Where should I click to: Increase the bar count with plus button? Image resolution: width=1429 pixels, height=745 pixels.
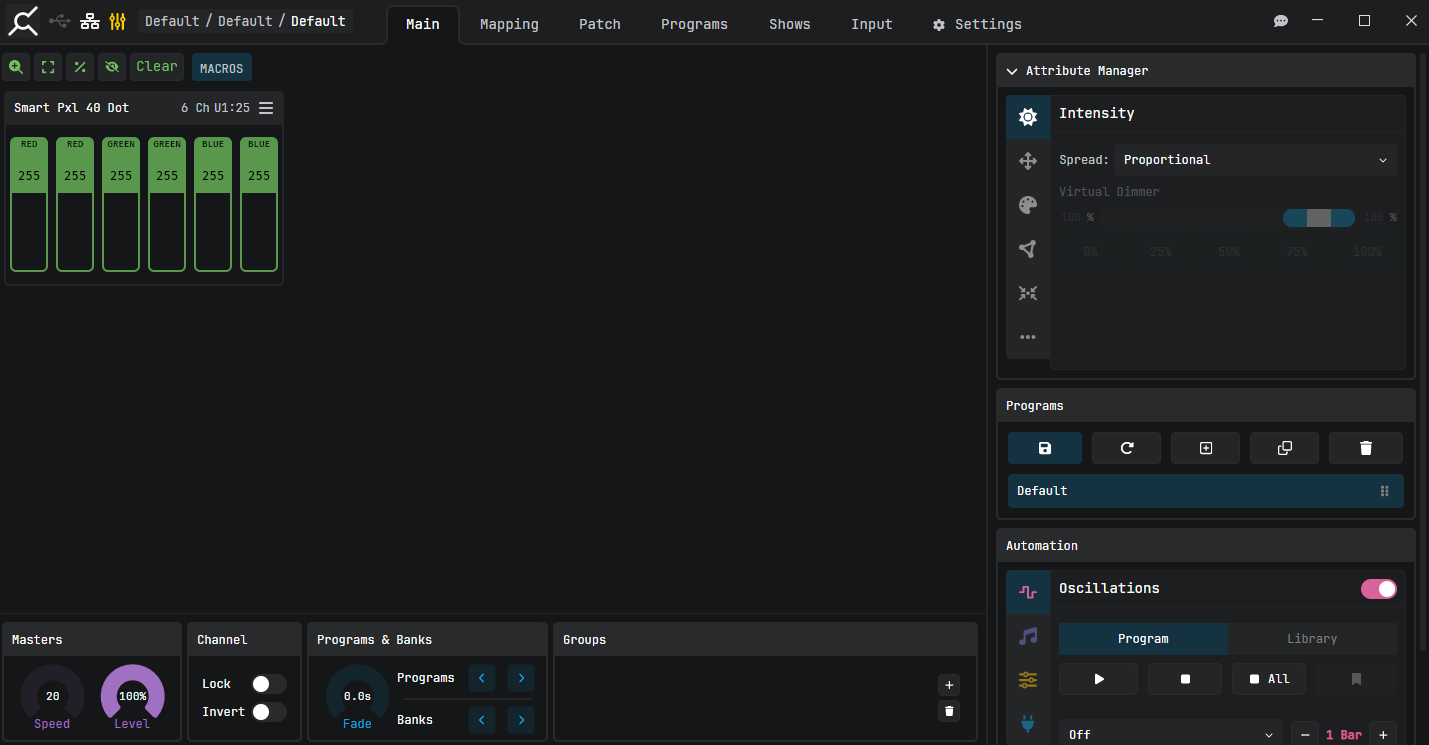coord(1383,735)
